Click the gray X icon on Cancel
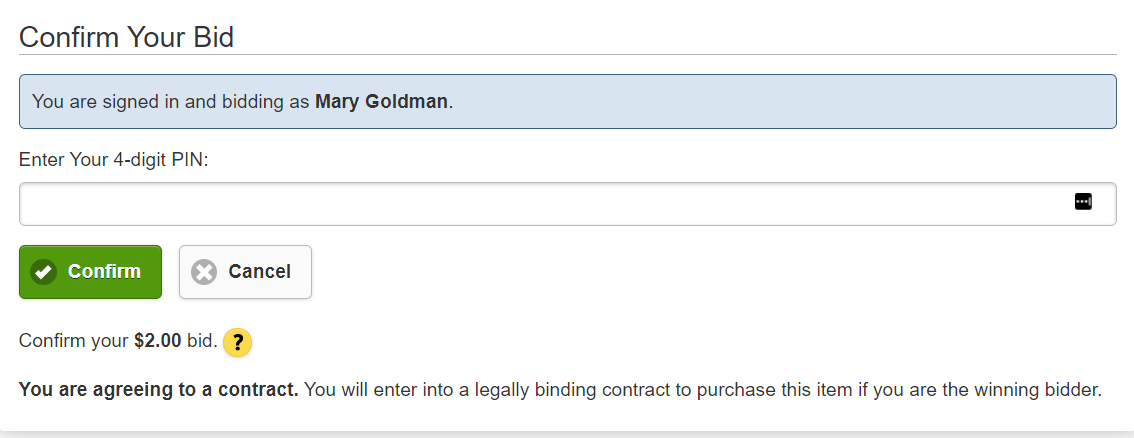1134x438 pixels. pos(204,272)
